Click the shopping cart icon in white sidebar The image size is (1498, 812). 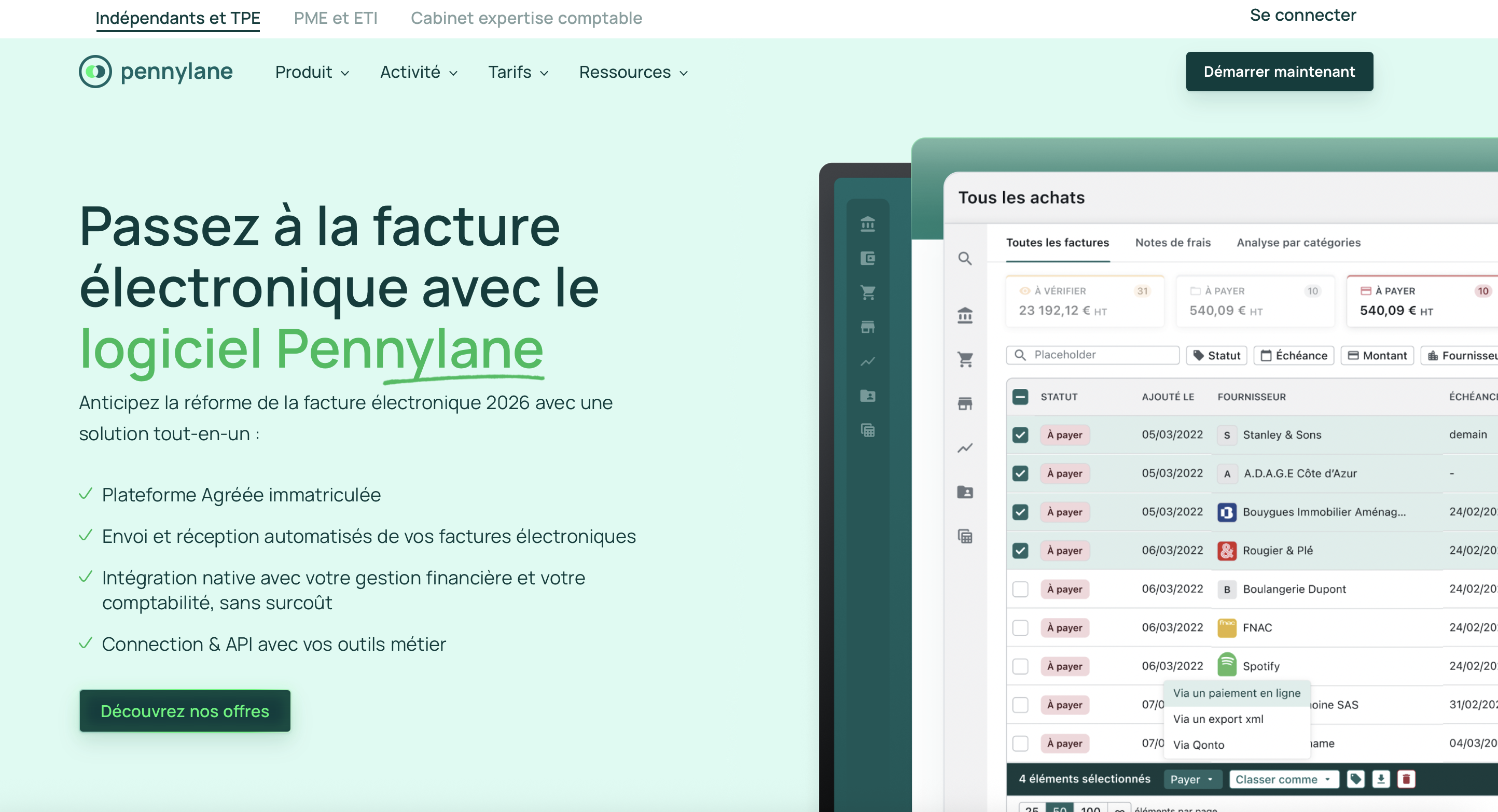pos(965,360)
